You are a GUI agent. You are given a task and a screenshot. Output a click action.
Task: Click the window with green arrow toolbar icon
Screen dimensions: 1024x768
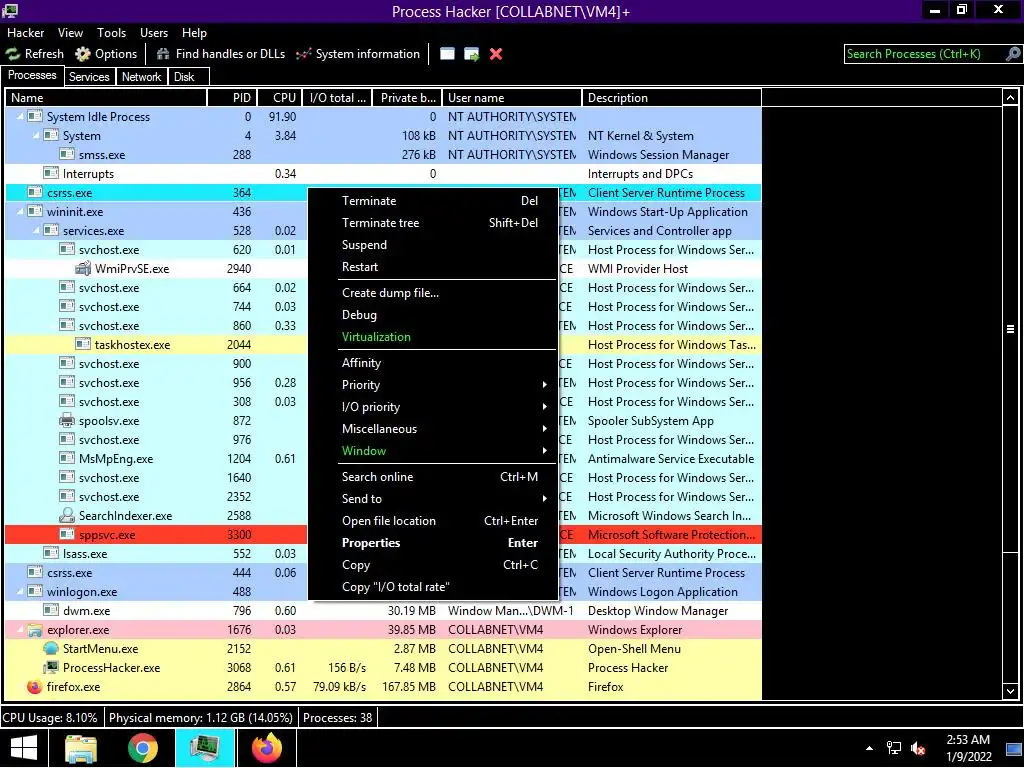pyautogui.click(x=472, y=54)
